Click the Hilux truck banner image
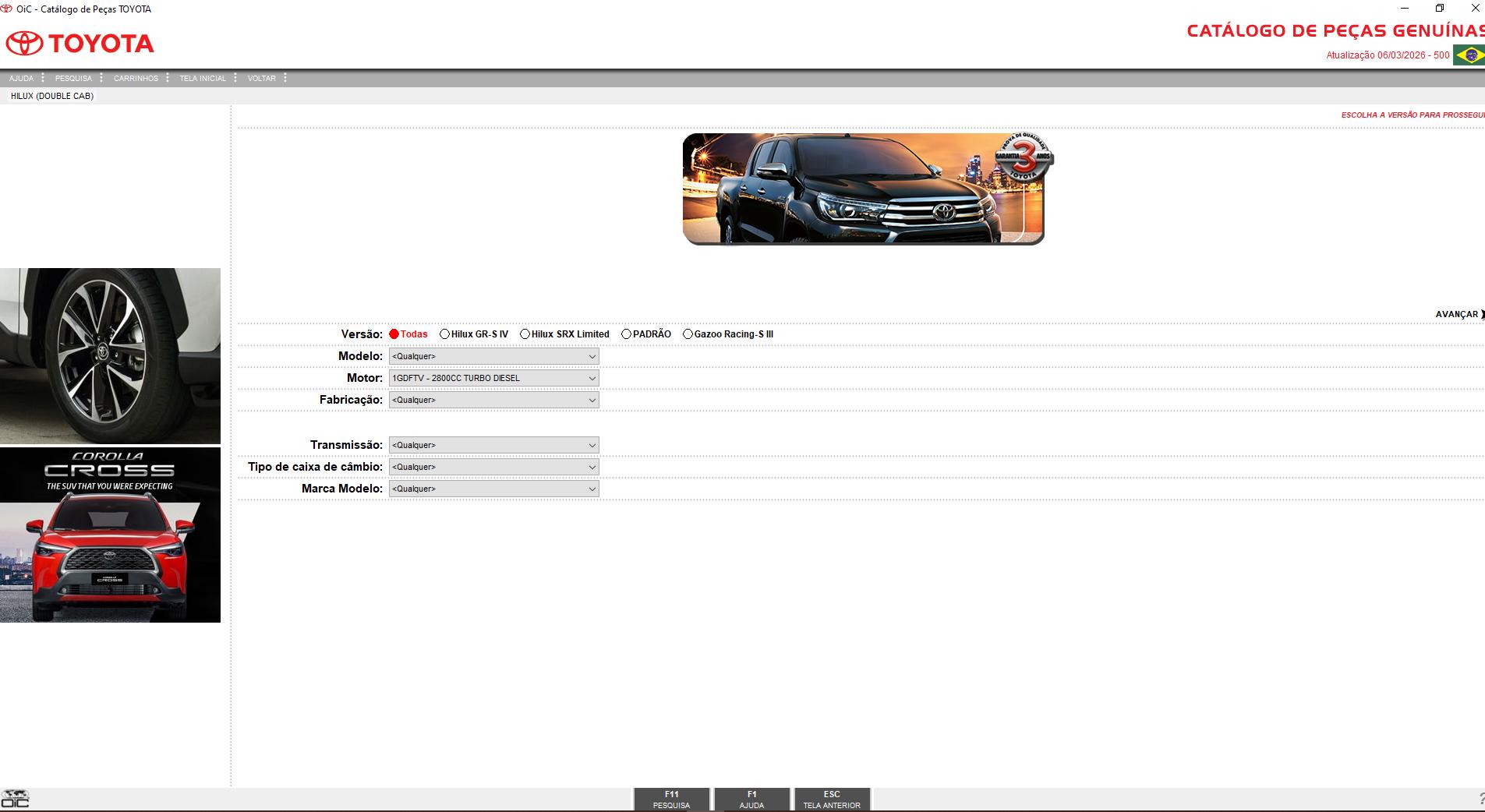 (868, 189)
